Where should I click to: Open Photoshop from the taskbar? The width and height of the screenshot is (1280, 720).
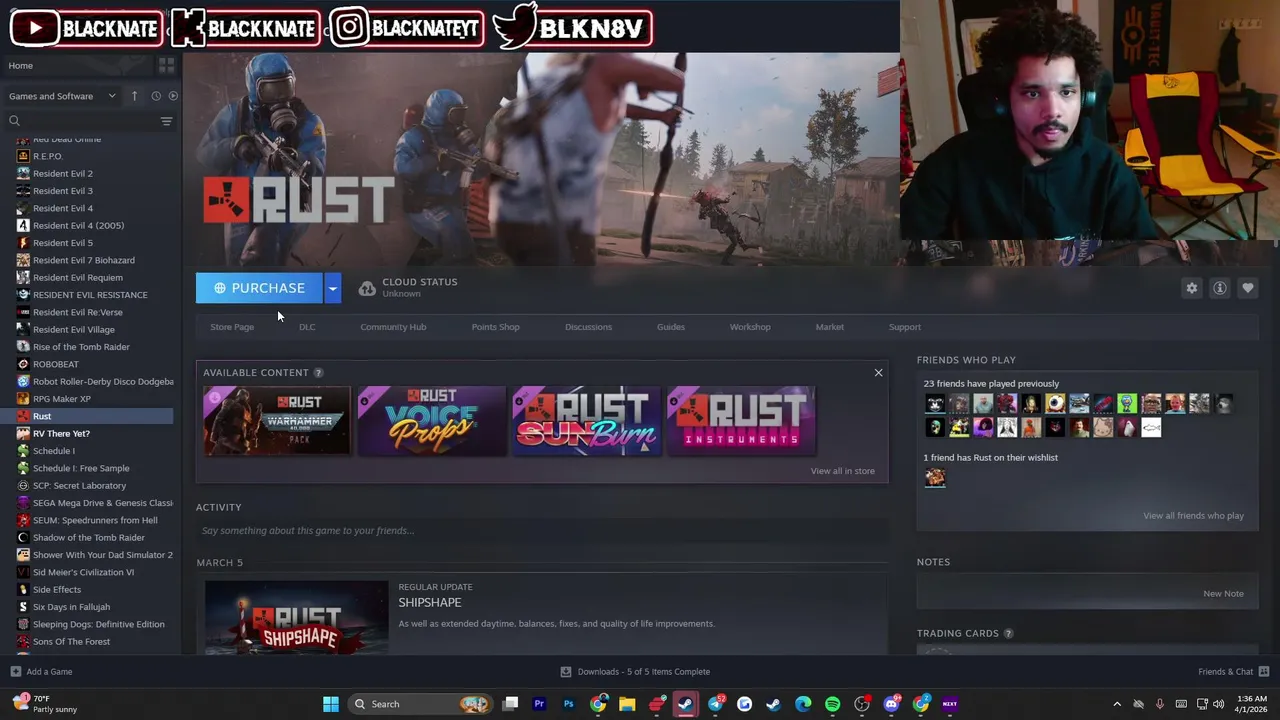[568, 704]
